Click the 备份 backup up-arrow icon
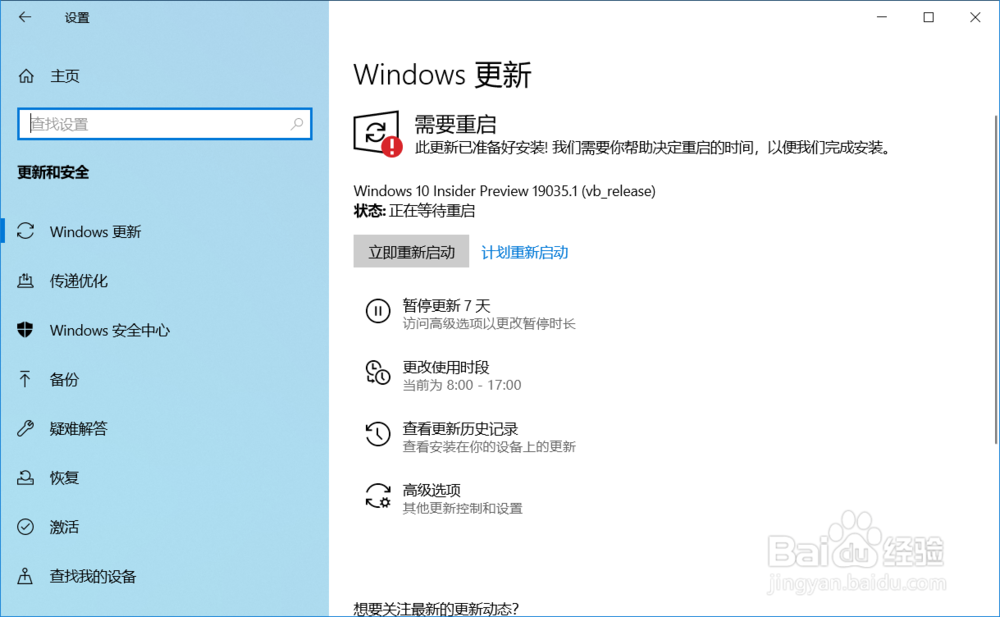This screenshot has width=1000, height=617. (x=25, y=379)
